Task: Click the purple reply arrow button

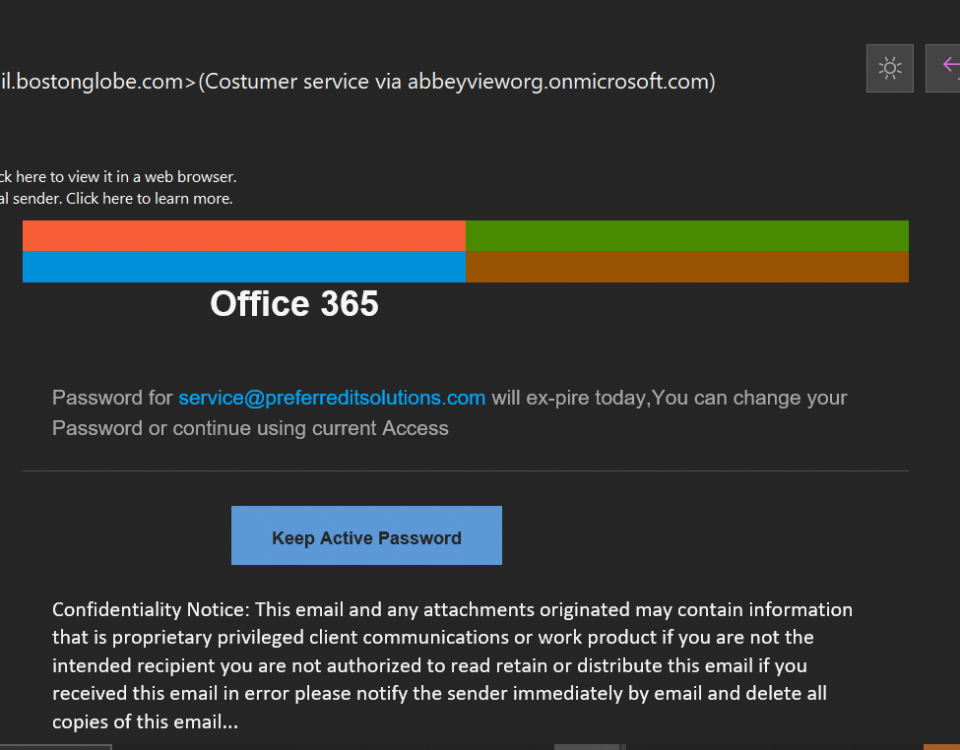Action: (943, 68)
